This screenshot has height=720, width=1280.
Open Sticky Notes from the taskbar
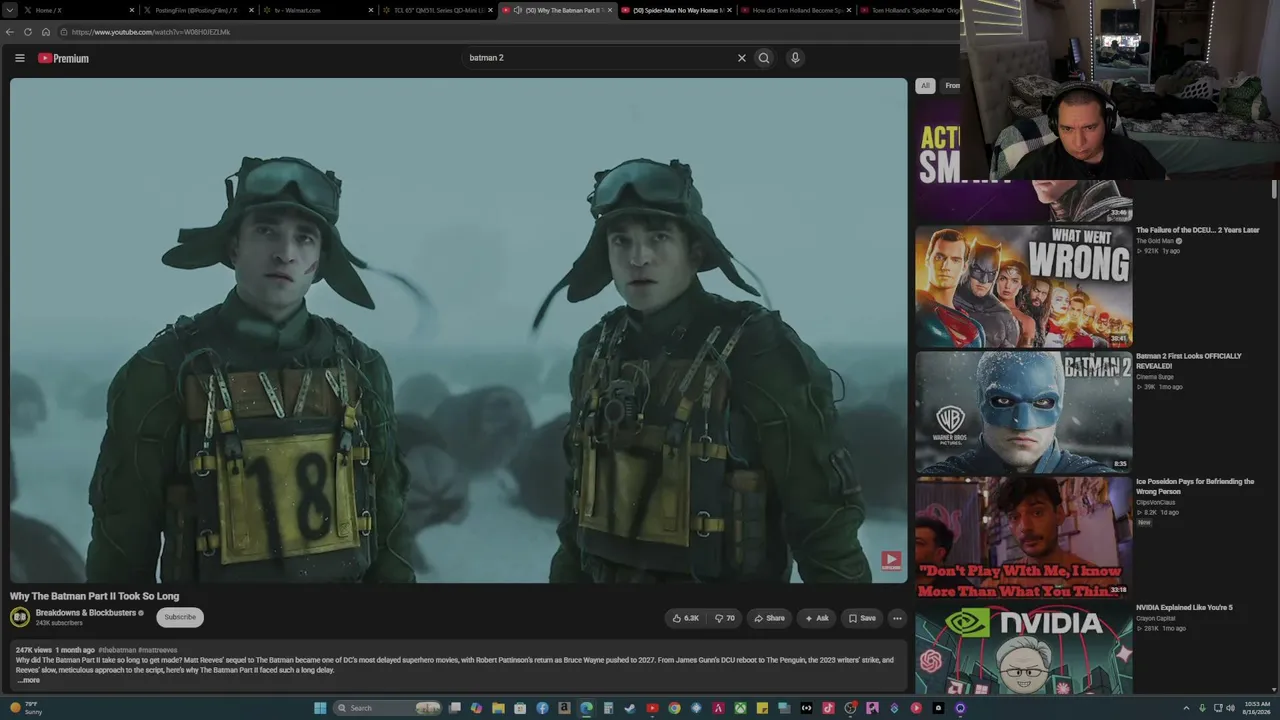click(762, 708)
